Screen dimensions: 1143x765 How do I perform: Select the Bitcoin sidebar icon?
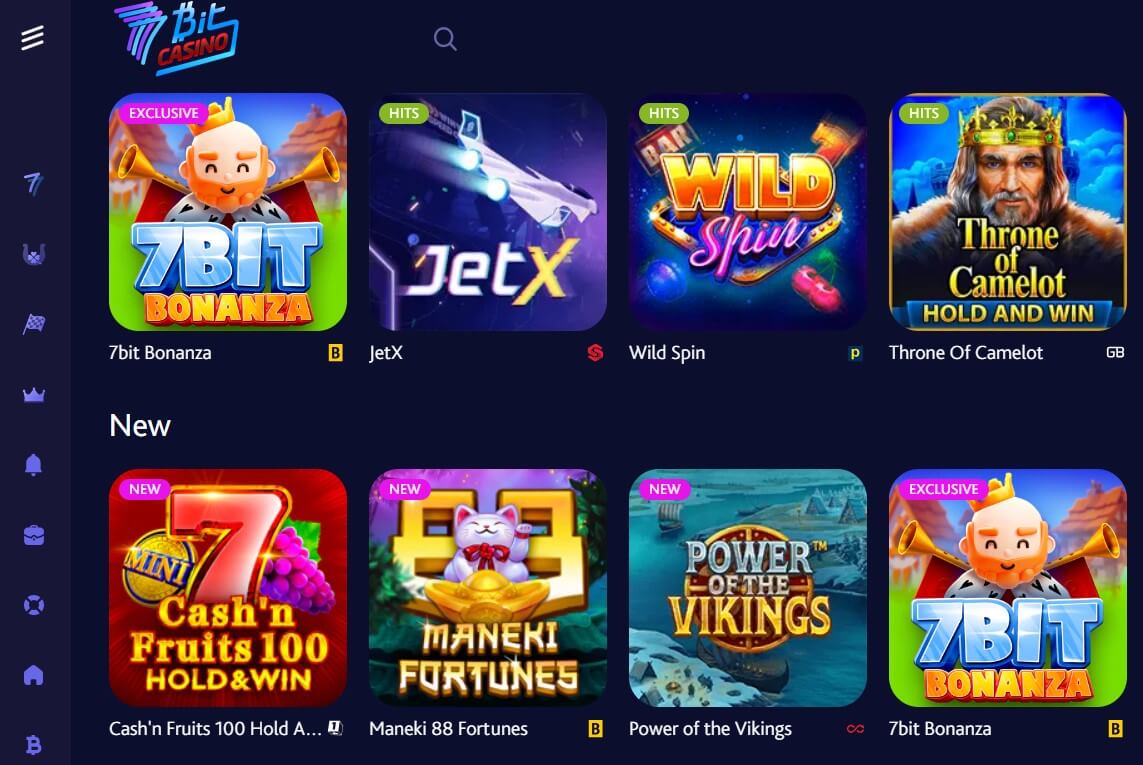point(34,745)
